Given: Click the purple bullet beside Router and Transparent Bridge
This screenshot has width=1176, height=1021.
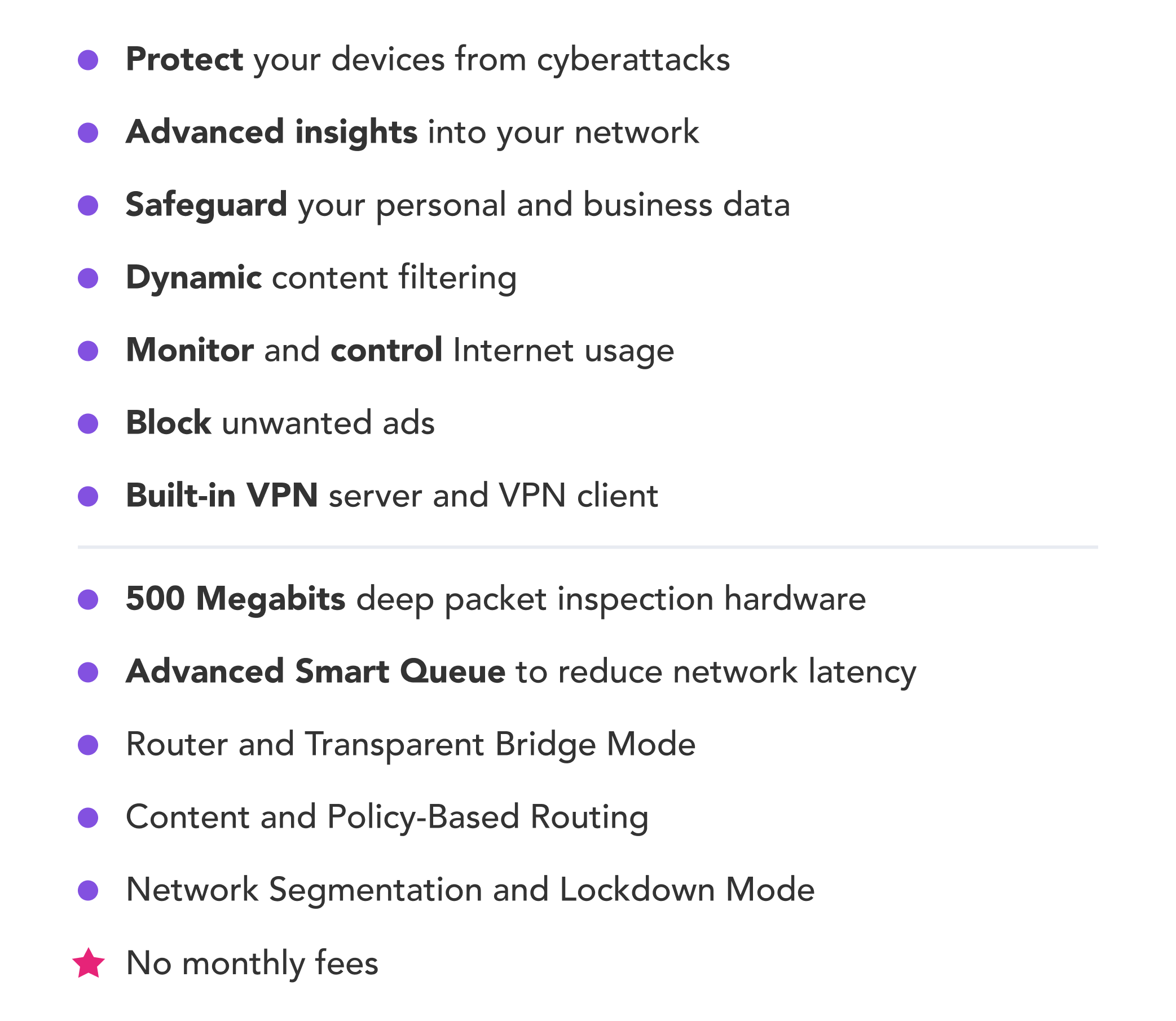Looking at the screenshot, I should (88, 745).
